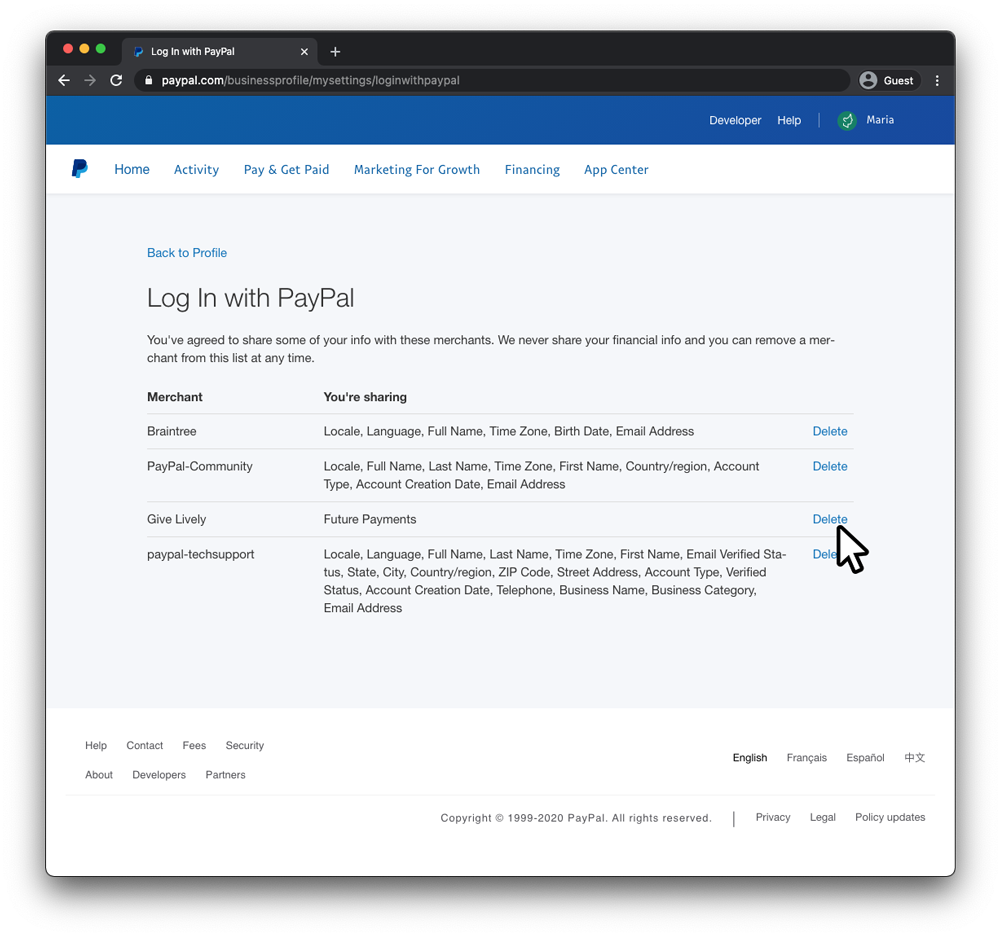
Task: Delete the Braintree merchant
Action: click(830, 431)
